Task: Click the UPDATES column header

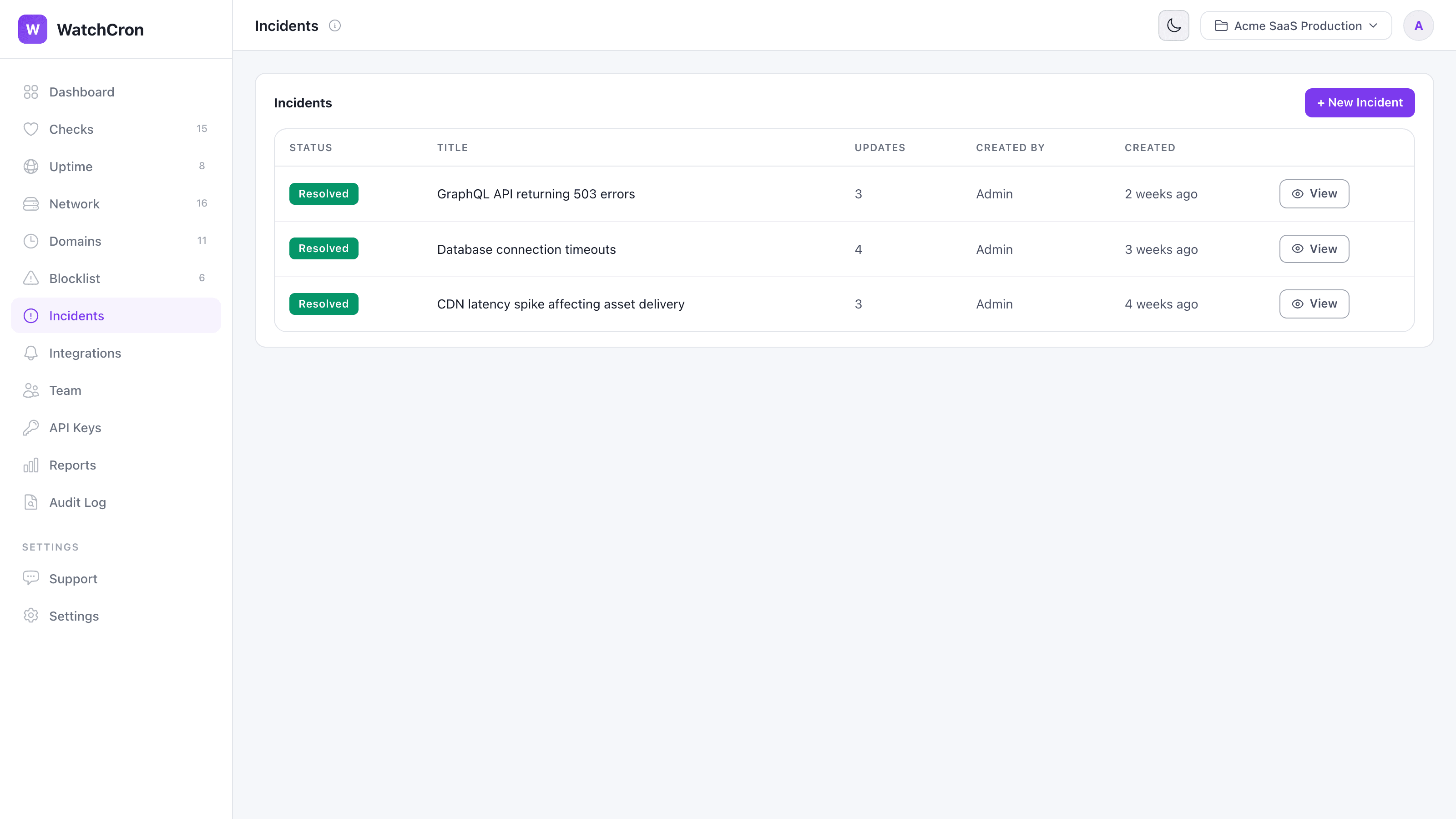Action: [x=880, y=147]
